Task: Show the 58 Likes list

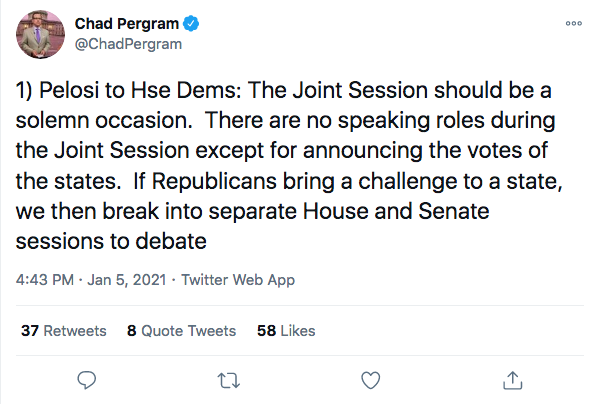Action: 286,331
